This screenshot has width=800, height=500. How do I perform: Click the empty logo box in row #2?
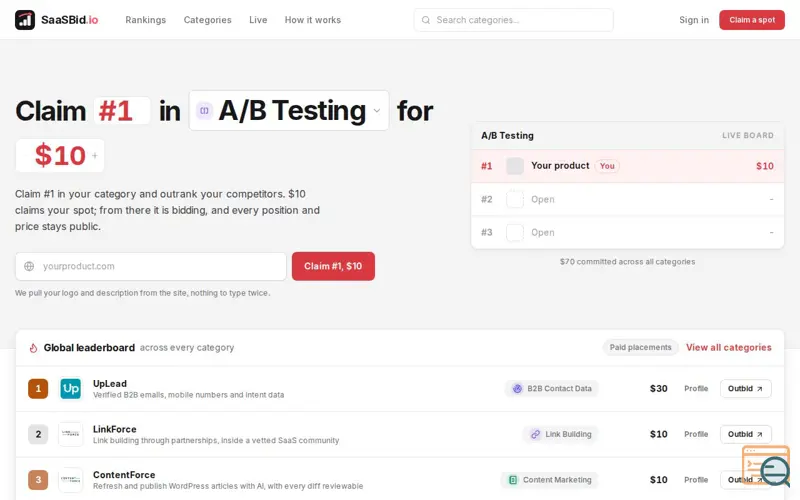[515, 199]
